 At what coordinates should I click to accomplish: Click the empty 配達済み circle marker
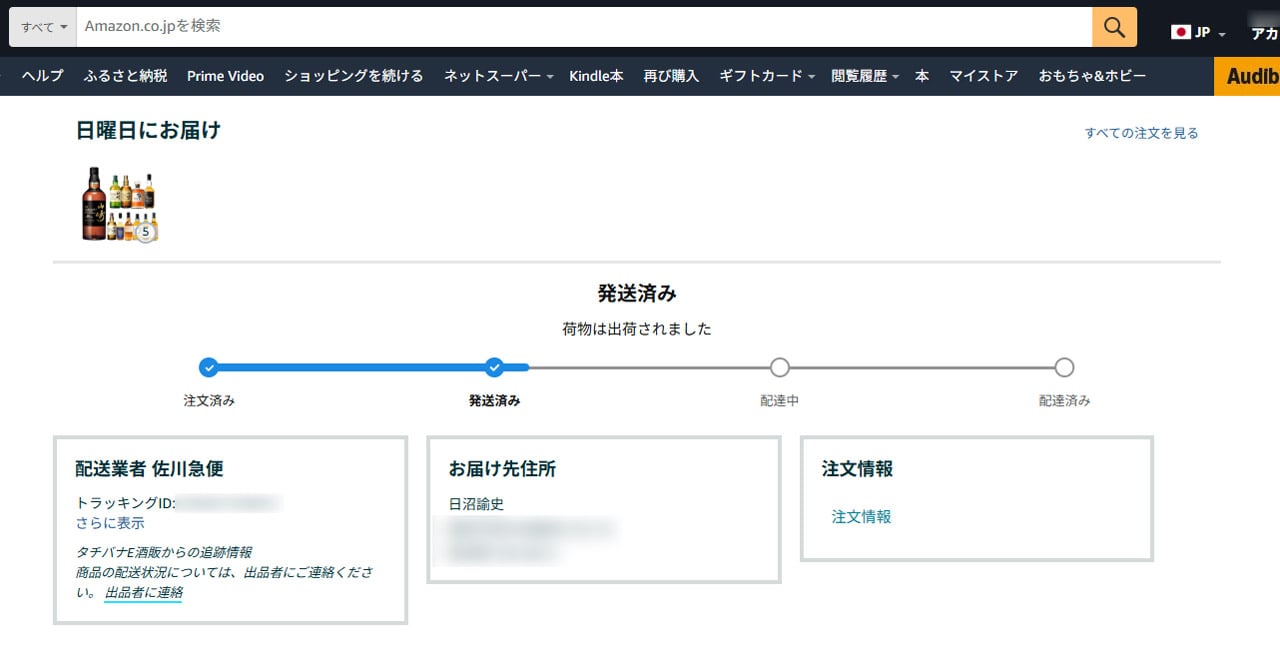tap(1064, 367)
